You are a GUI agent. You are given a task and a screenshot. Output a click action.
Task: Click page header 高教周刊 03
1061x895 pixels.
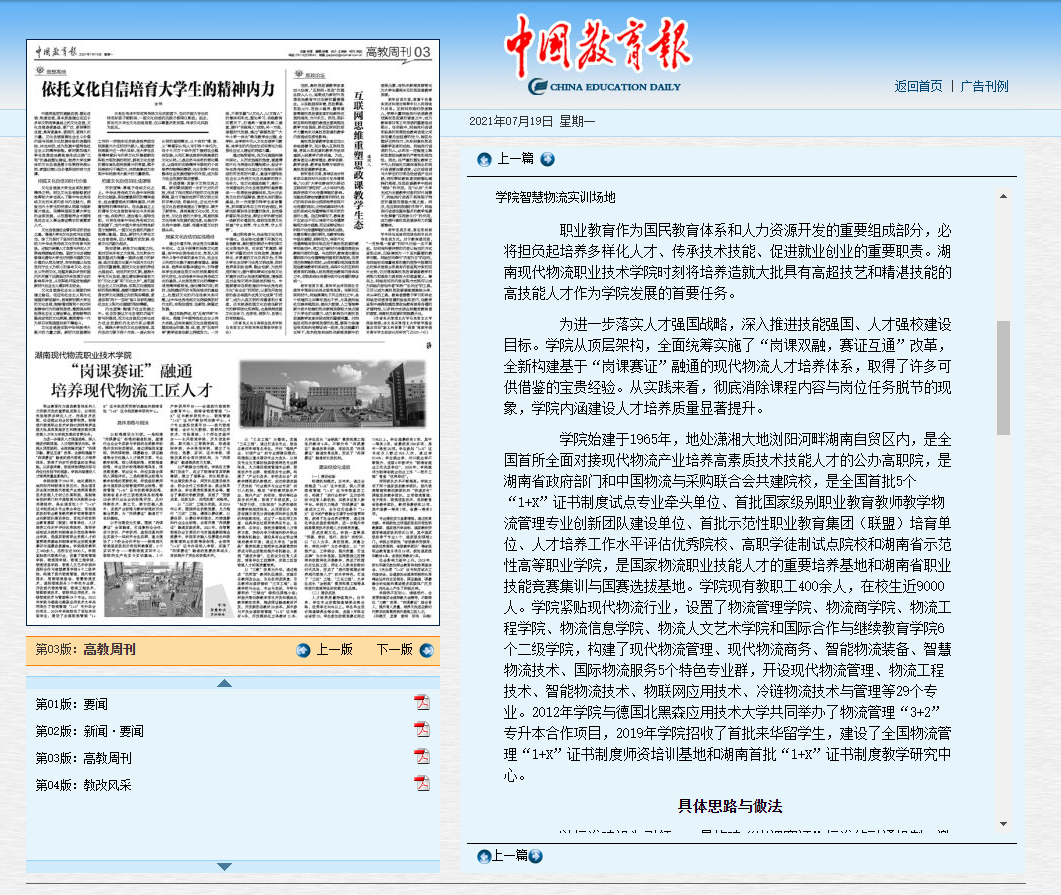[x=398, y=52]
